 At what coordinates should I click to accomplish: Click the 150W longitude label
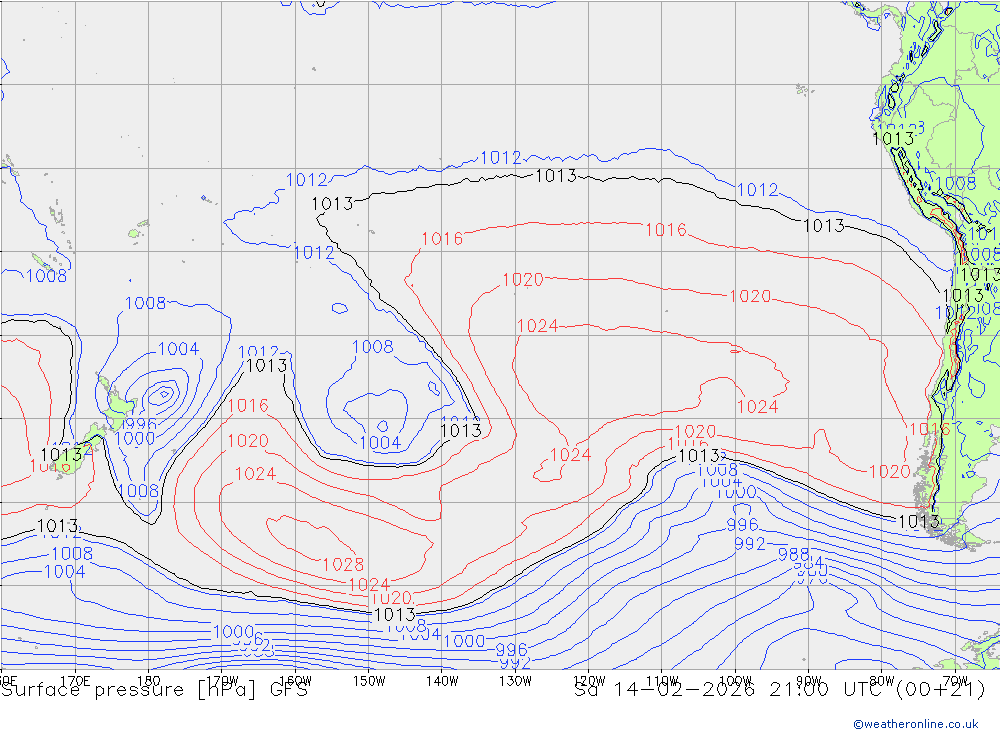[x=369, y=681]
